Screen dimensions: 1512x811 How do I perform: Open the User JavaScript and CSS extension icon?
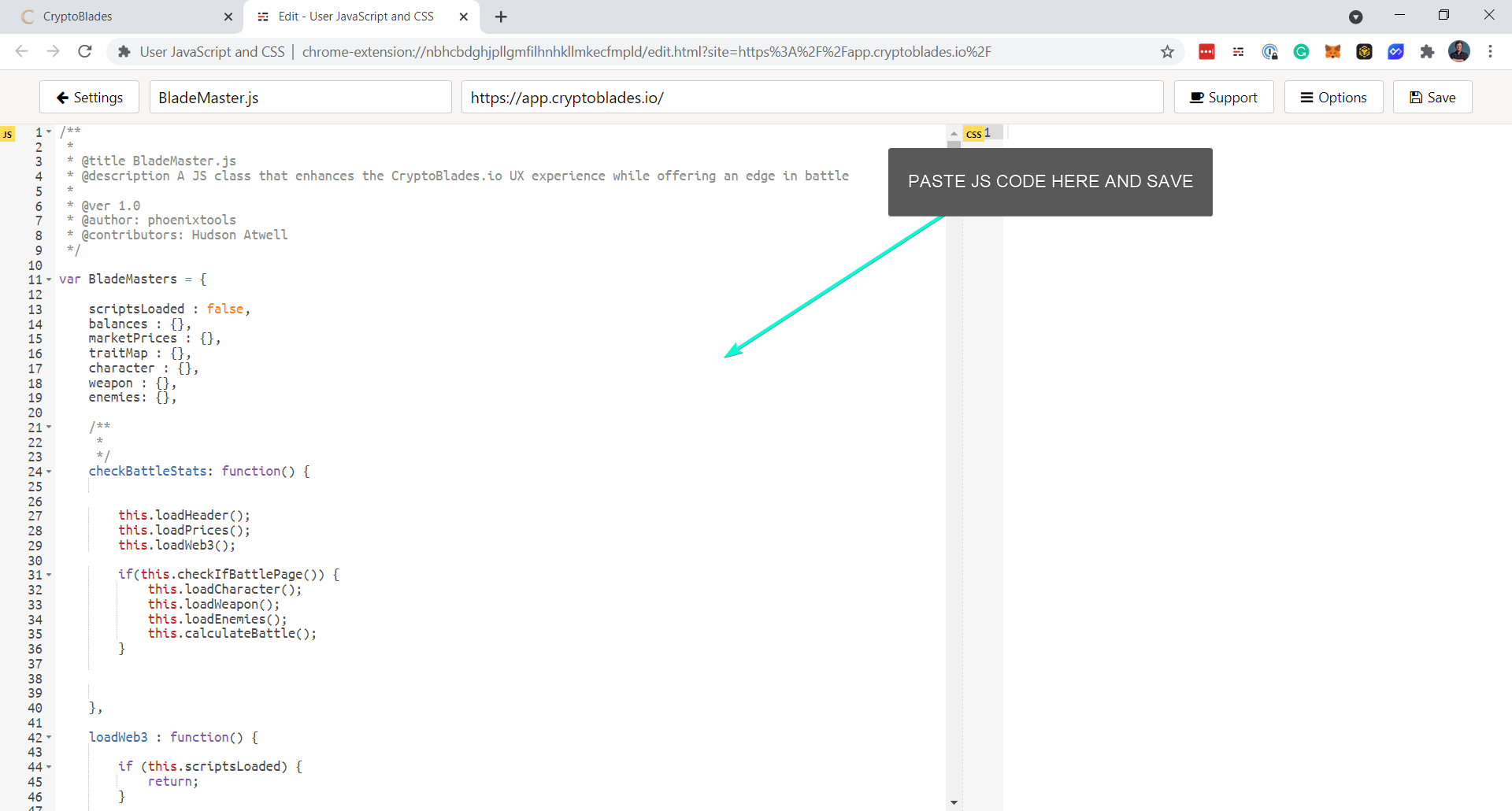pos(1238,52)
